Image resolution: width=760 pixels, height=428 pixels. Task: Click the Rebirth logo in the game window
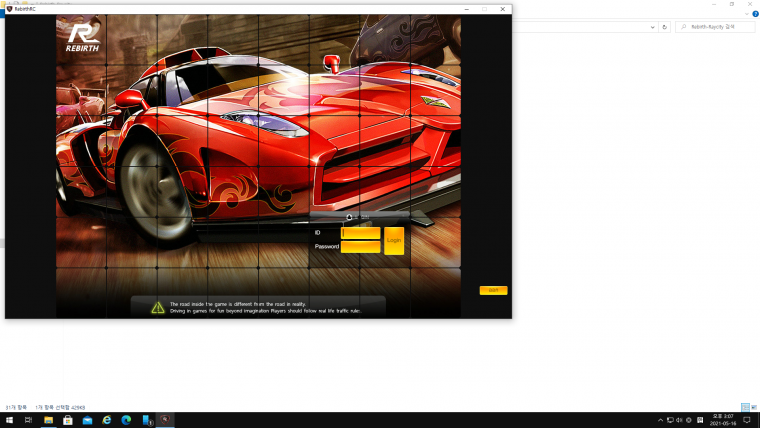82,38
